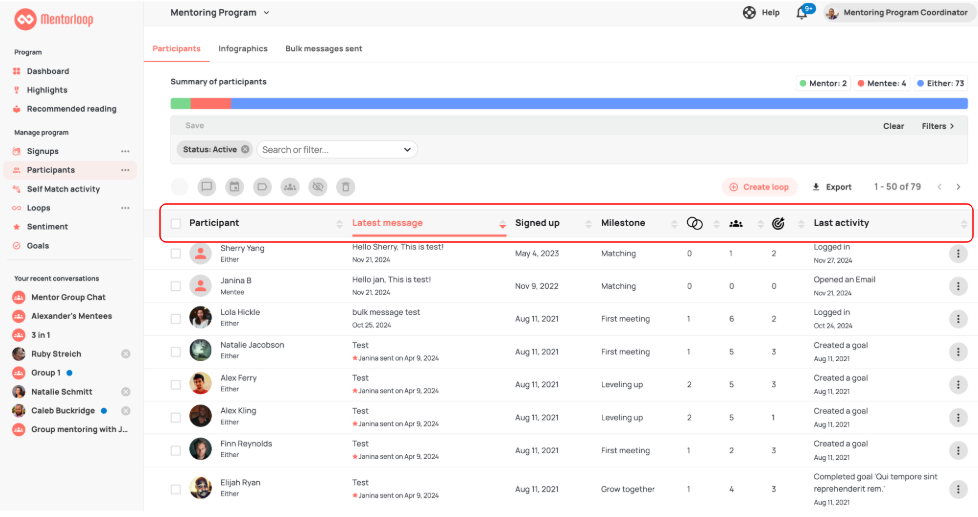The width and height of the screenshot is (978, 517).
Task: Open Loops sidebar options ellipsis
Action: click(125, 208)
